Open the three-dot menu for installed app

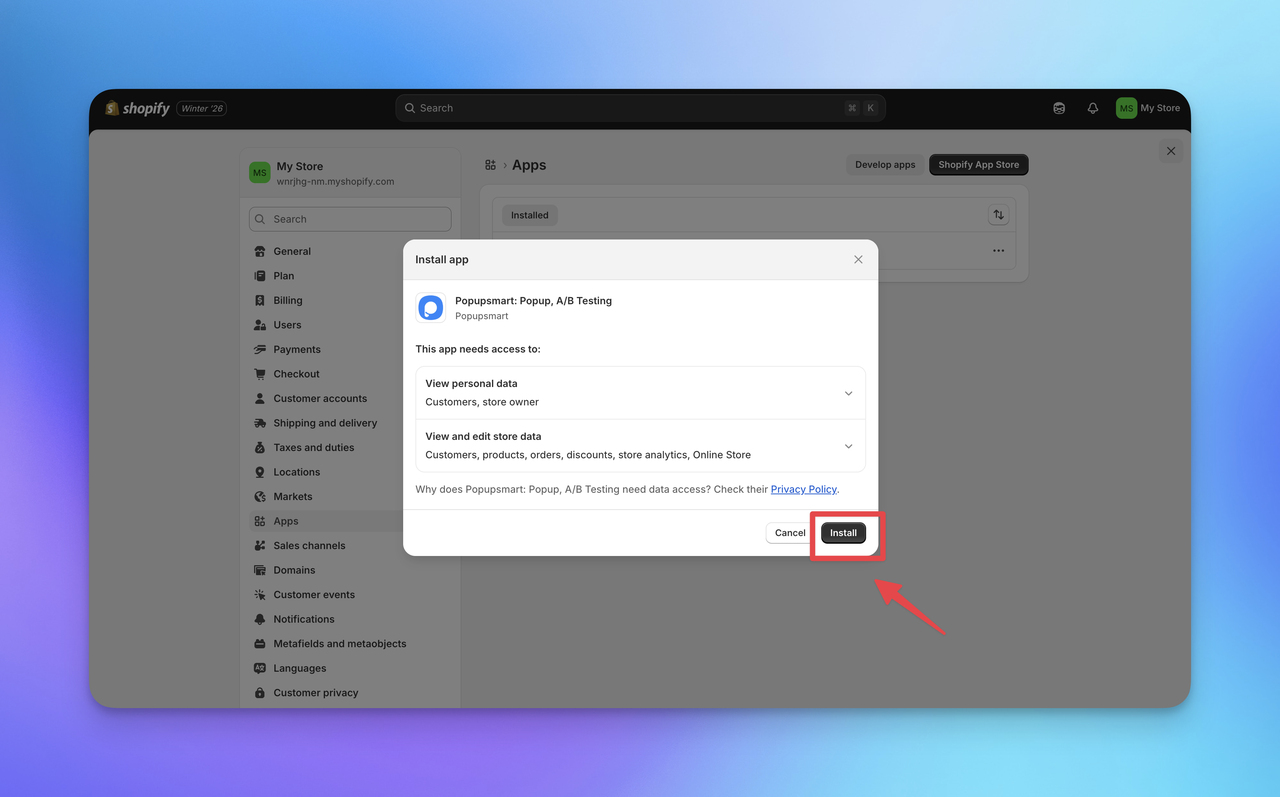(x=998, y=251)
